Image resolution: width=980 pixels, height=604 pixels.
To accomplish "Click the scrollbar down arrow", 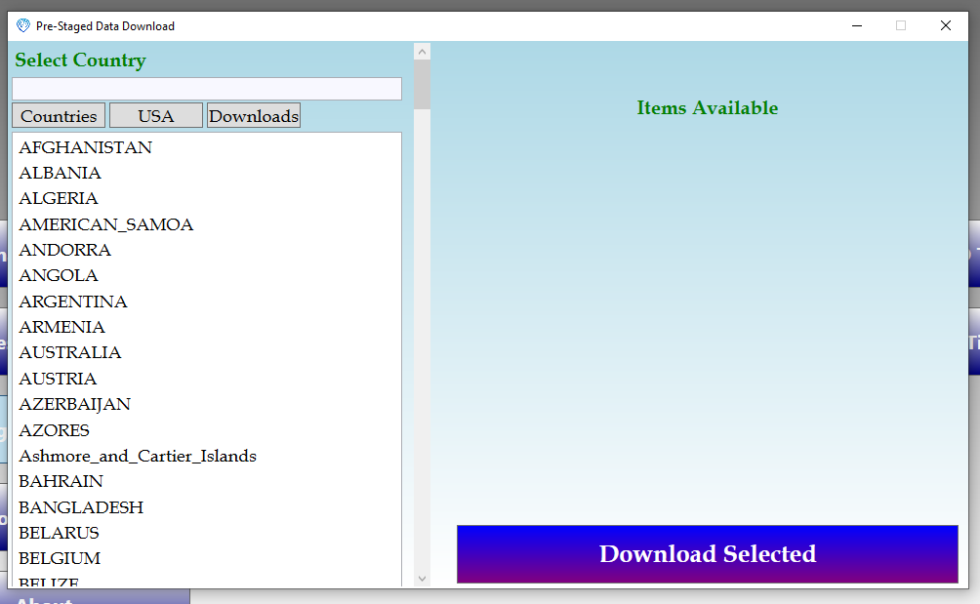I will pos(421,578).
